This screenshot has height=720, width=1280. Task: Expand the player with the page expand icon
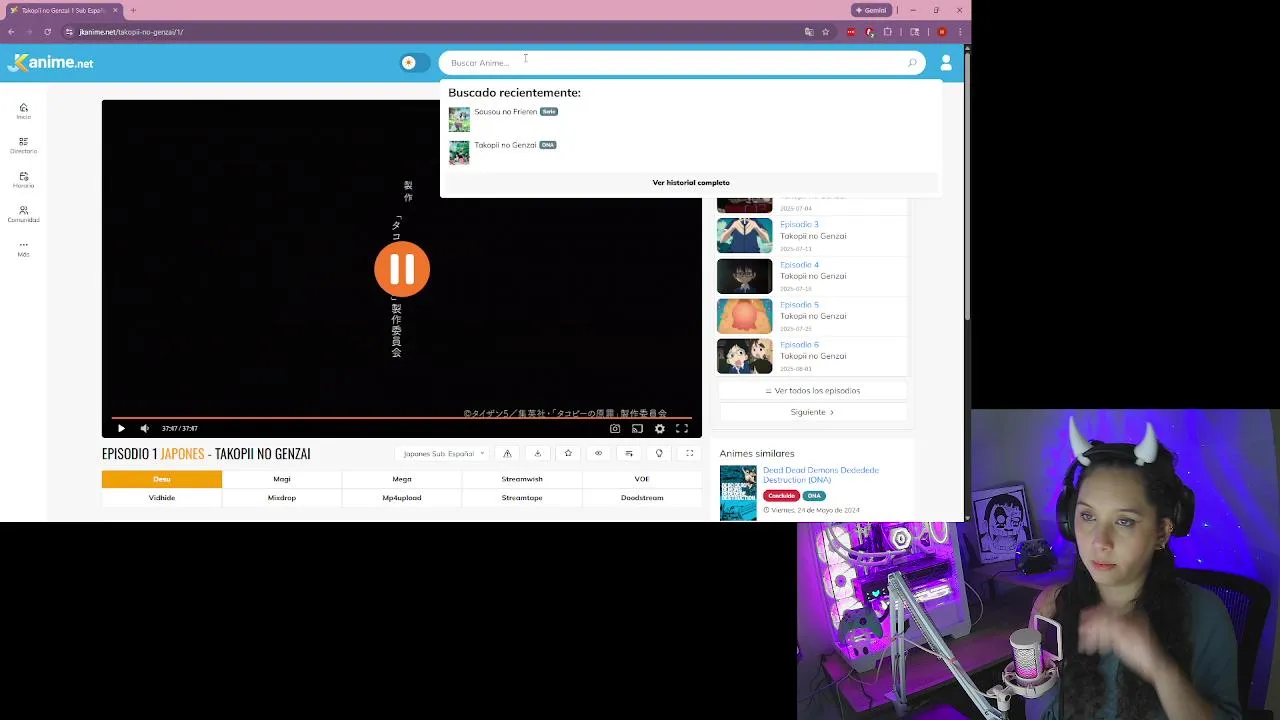pos(689,454)
